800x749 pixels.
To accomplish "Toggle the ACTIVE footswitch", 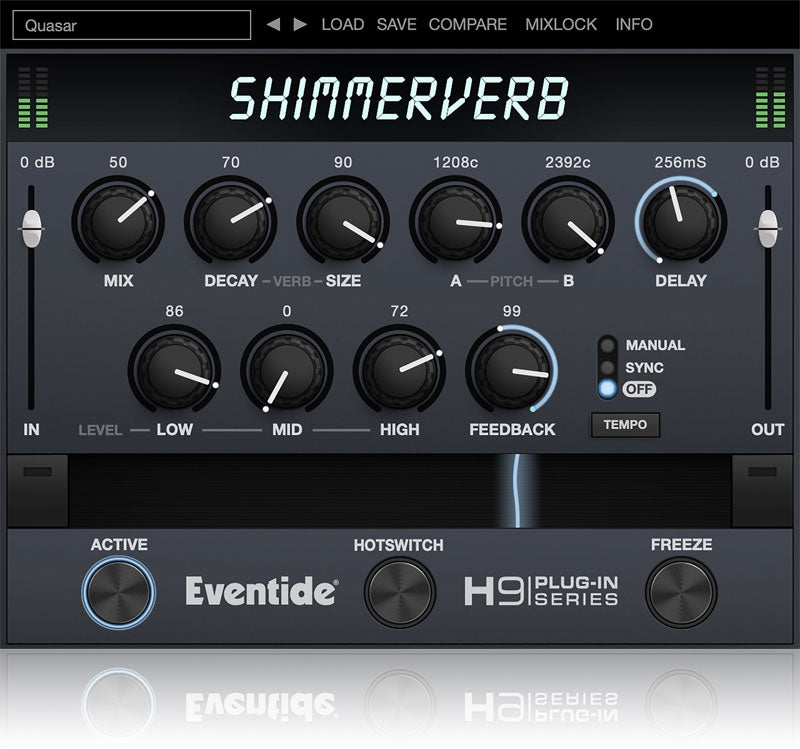I will click(x=118, y=592).
